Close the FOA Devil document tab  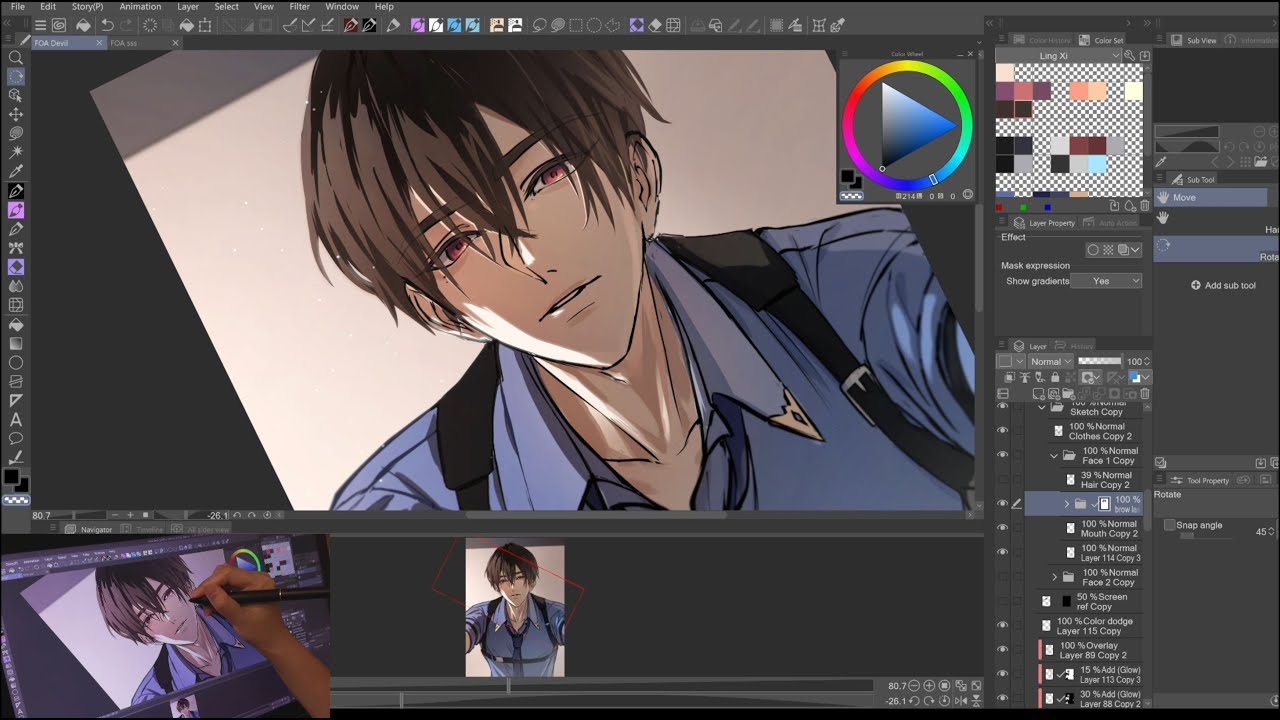coord(99,43)
